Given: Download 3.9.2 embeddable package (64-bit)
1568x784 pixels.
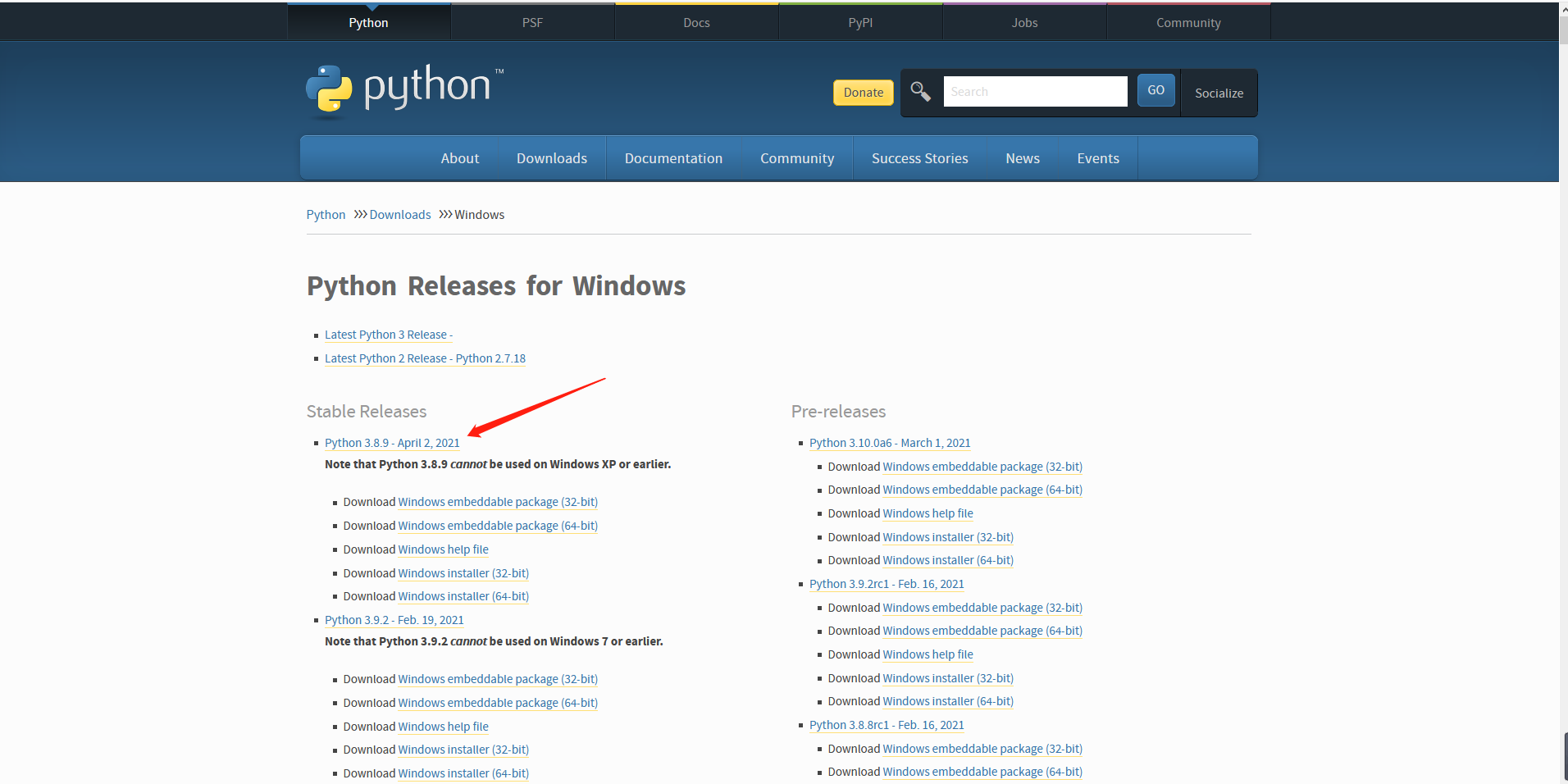Looking at the screenshot, I should coord(498,703).
